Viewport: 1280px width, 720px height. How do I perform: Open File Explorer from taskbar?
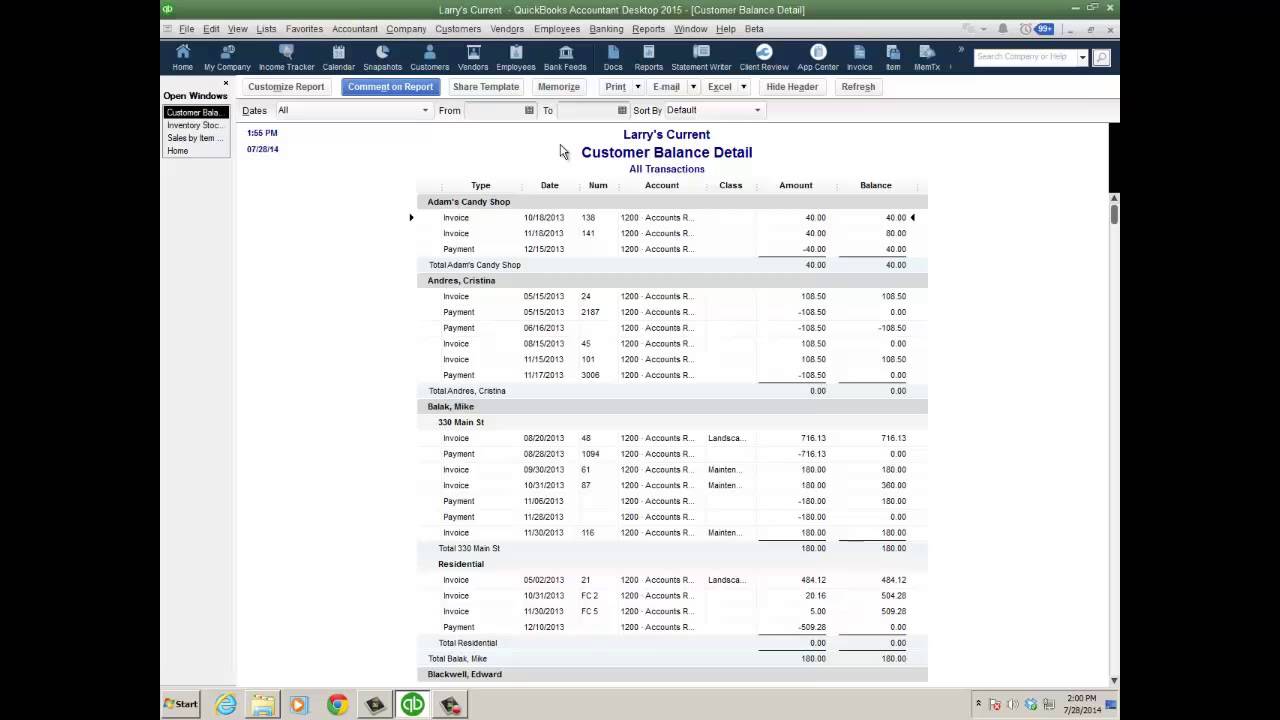(263, 705)
